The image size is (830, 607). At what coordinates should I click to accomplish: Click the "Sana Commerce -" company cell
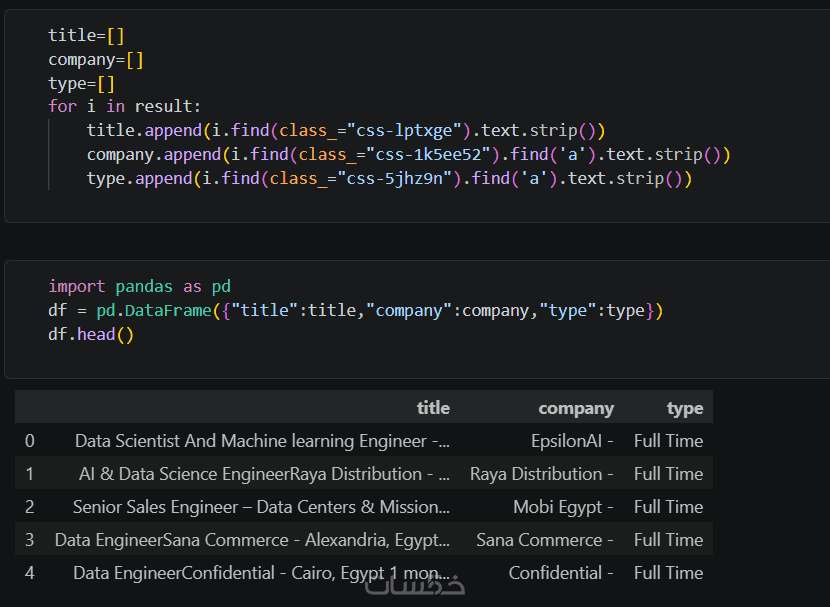pyautogui.click(x=545, y=540)
